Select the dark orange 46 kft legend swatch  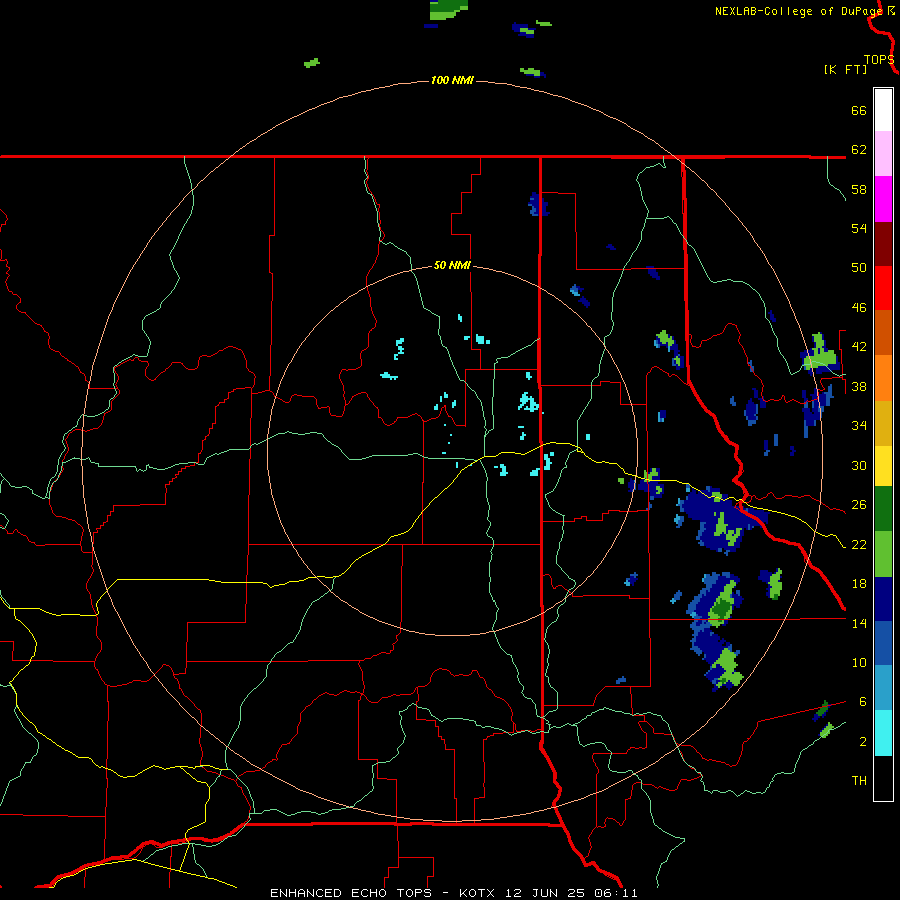[883, 332]
